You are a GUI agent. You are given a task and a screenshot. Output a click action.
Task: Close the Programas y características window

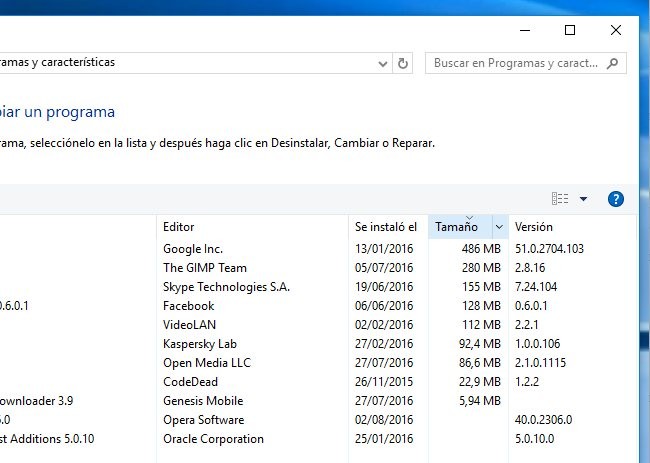616,30
